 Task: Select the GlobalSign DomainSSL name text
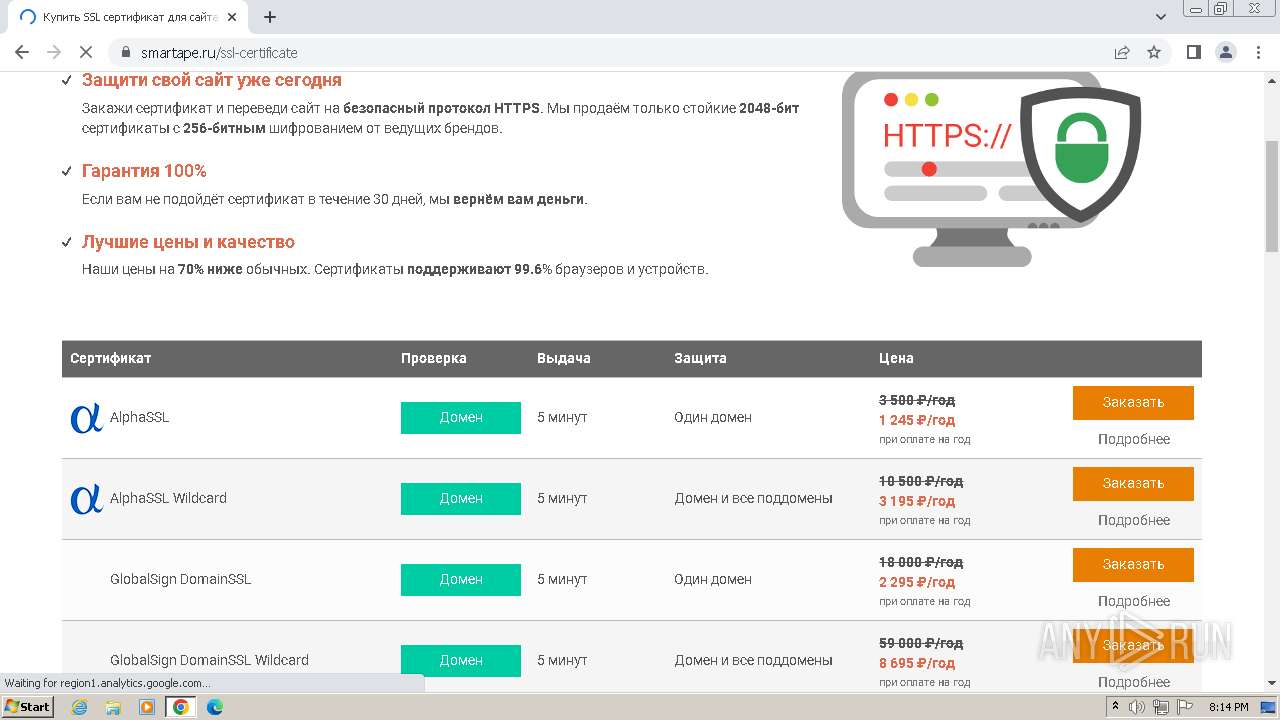(180, 579)
